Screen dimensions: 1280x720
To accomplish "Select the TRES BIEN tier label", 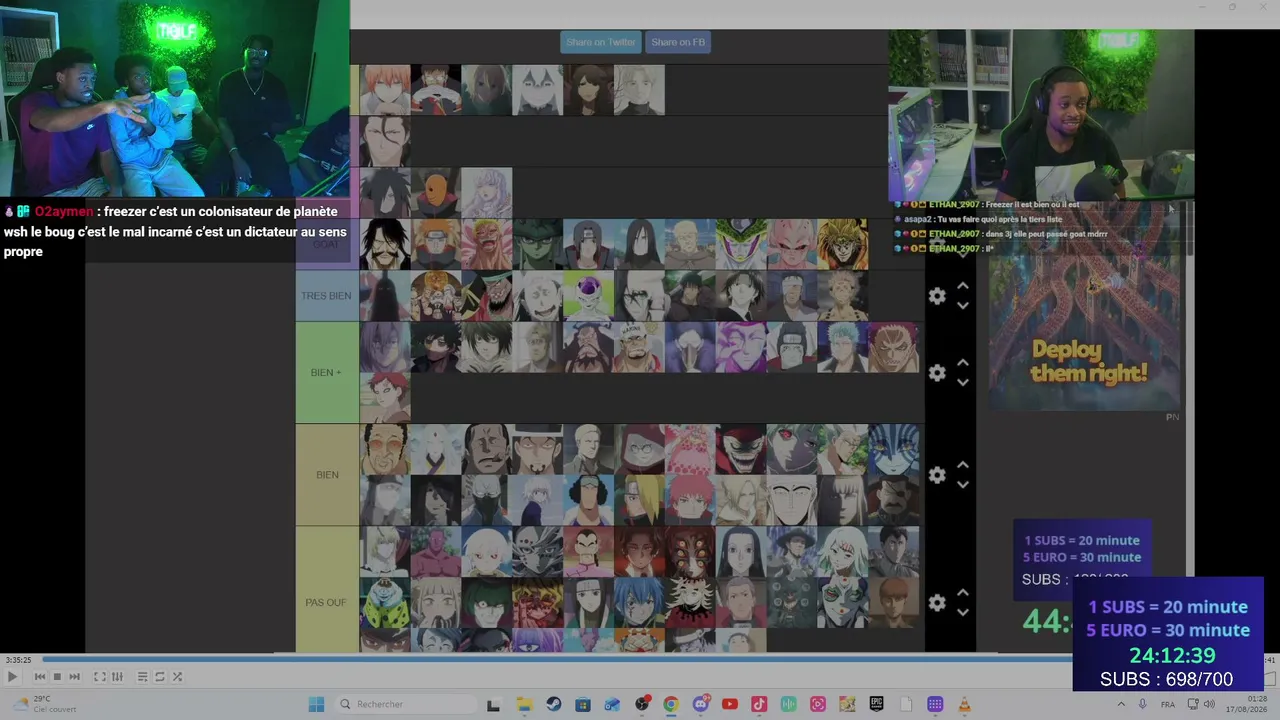I will coord(327,296).
